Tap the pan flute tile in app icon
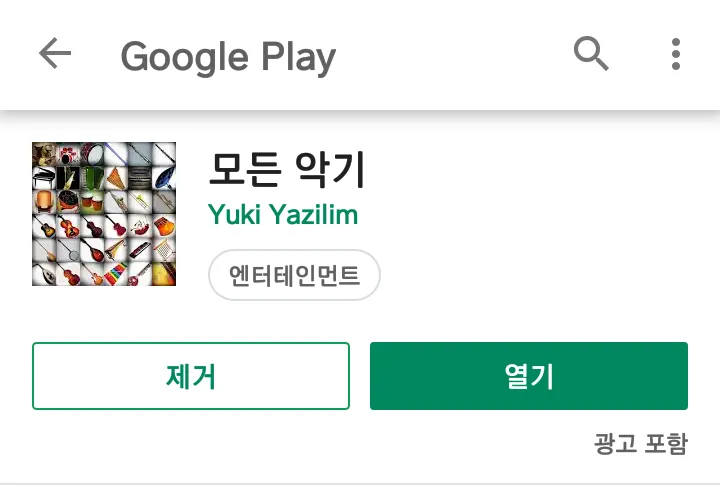720x490 pixels. [116, 178]
